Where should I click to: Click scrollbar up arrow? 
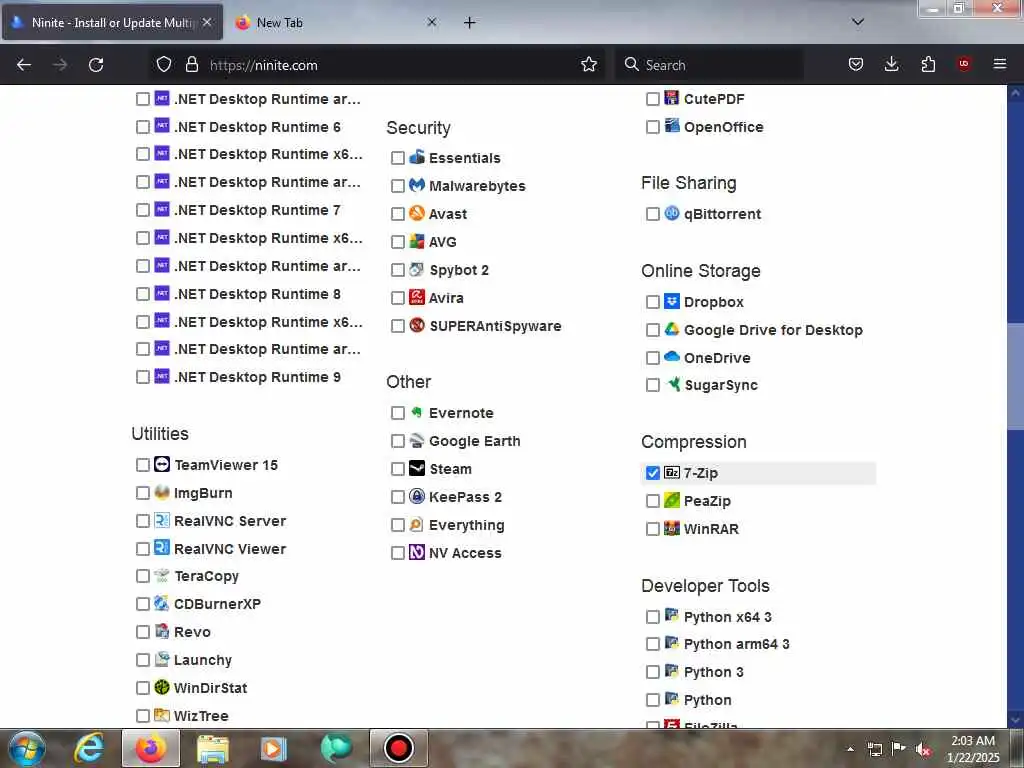point(1016,93)
